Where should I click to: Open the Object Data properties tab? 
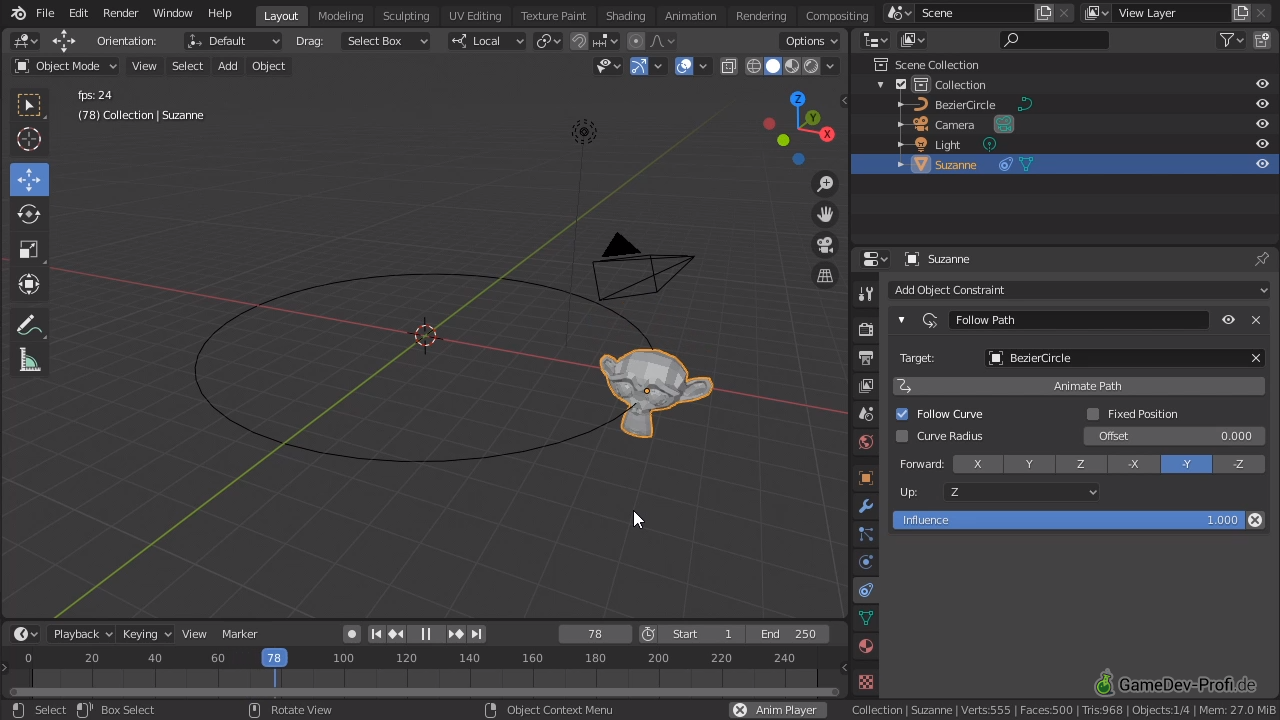pyautogui.click(x=866, y=617)
